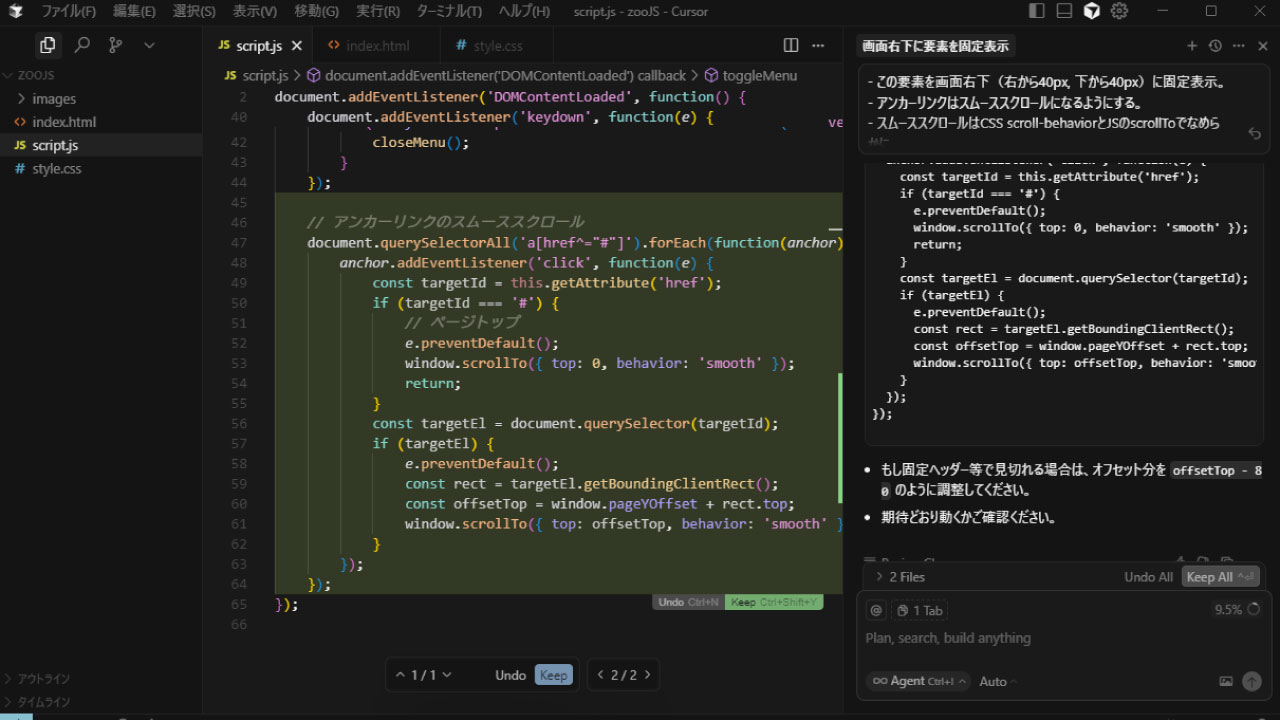Image resolution: width=1280 pixels, height=720 pixels.
Task: Open the Auto model dropdown
Action: (997, 681)
